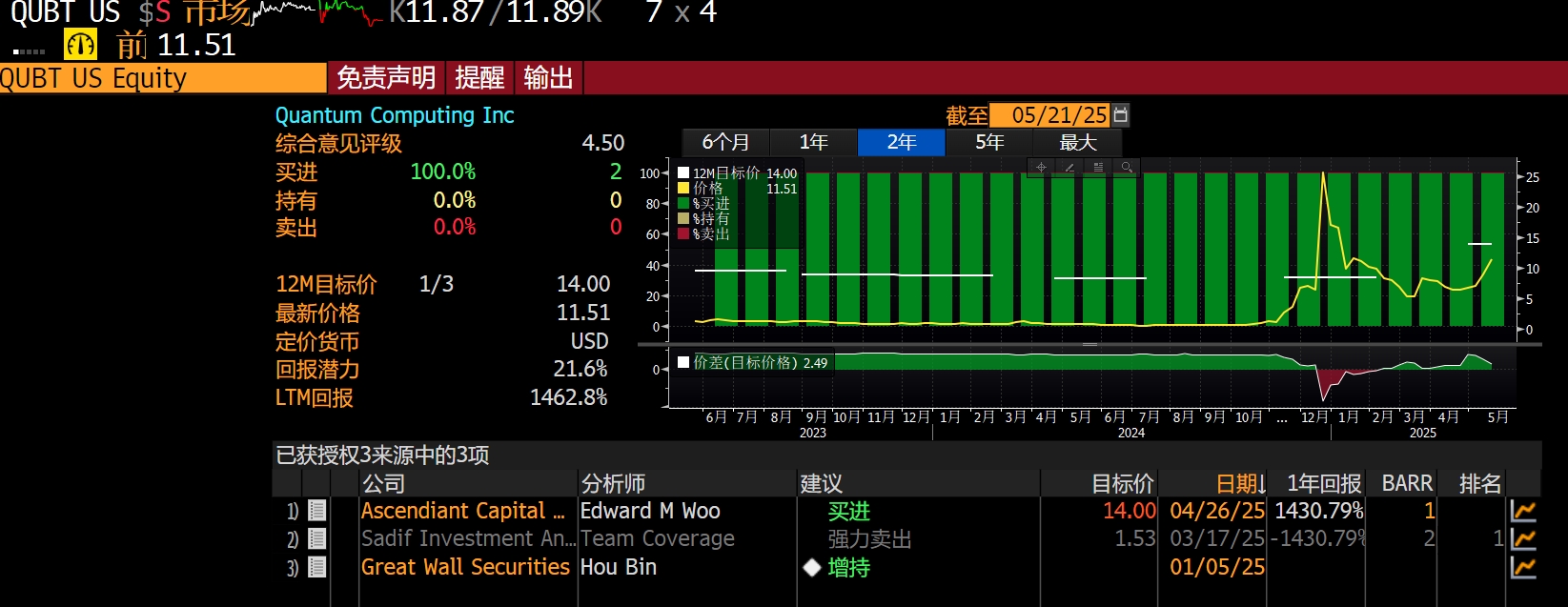
Task: Show the chart icon in the Ascendiant Capital row
Action: point(1523,511)
